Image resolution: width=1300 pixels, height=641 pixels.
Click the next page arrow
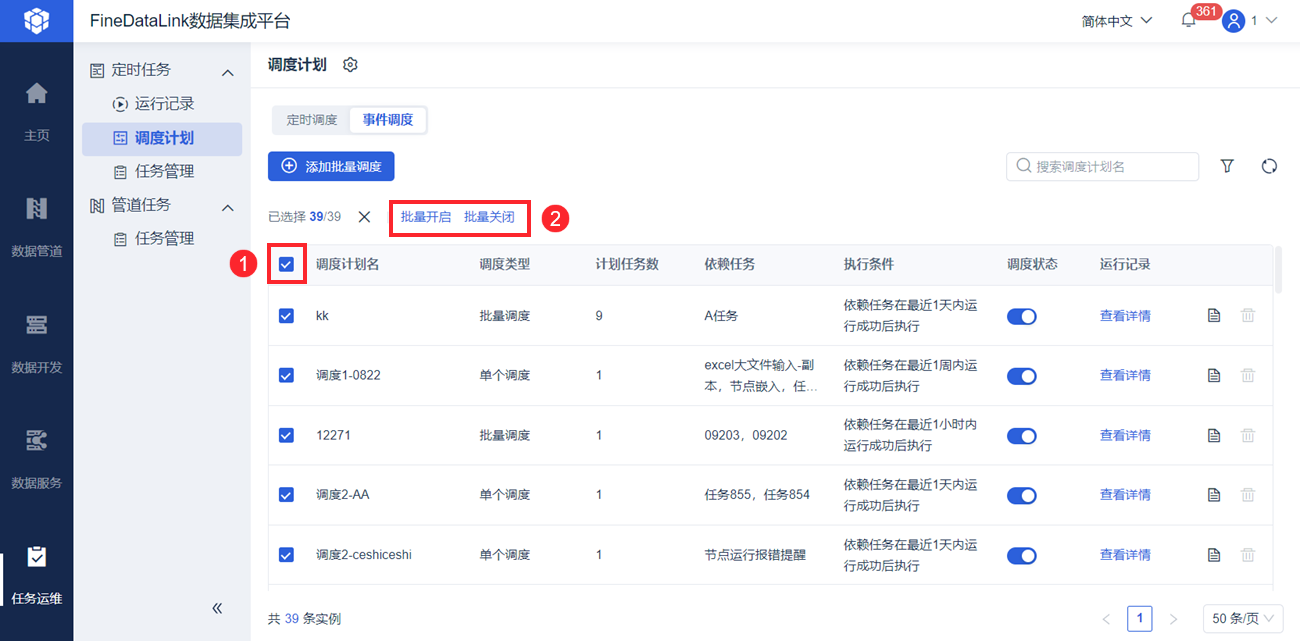click(1174, 619)
